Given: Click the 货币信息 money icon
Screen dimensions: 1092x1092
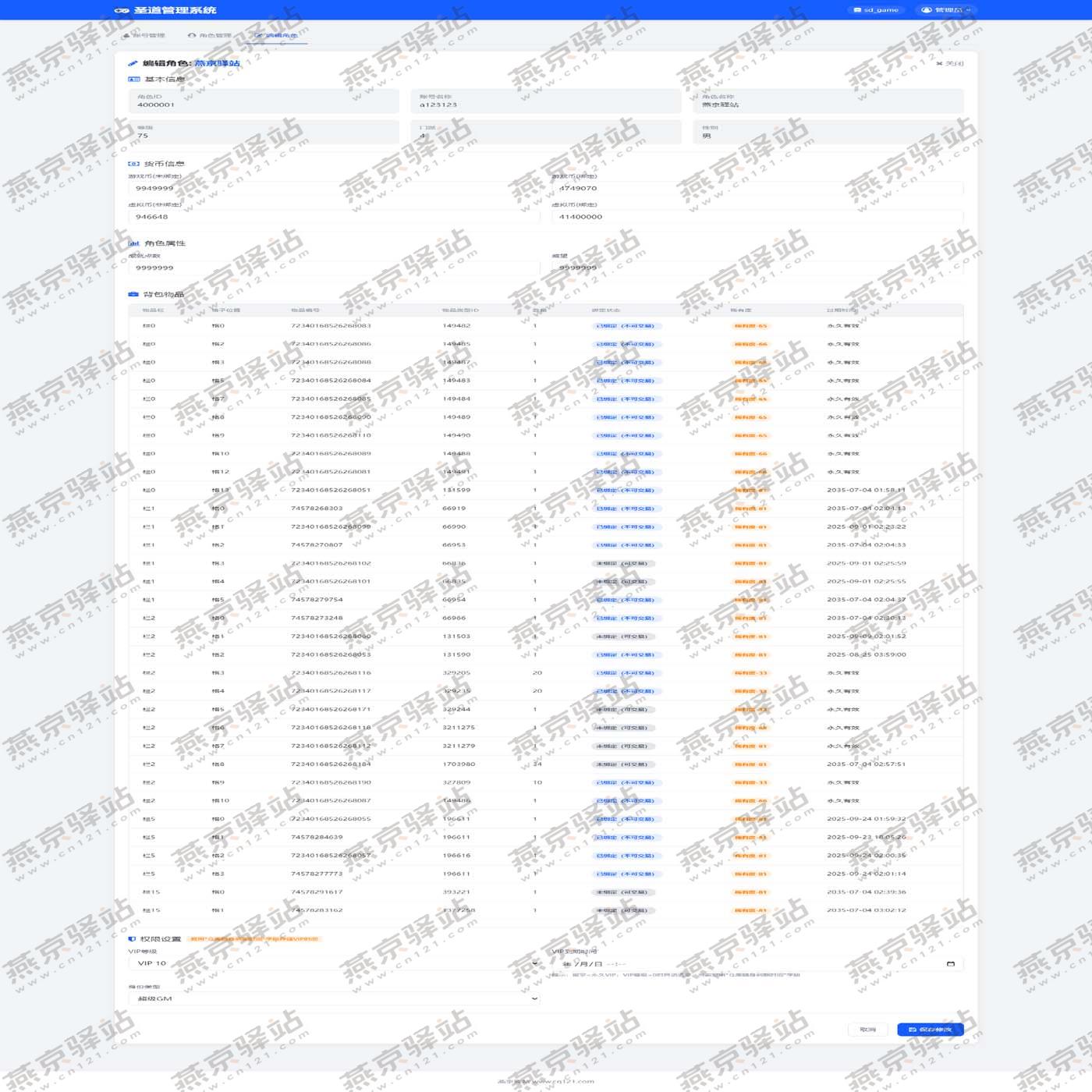Looking at the screenshot, I should pyautogui.click(x=133, y=164).
